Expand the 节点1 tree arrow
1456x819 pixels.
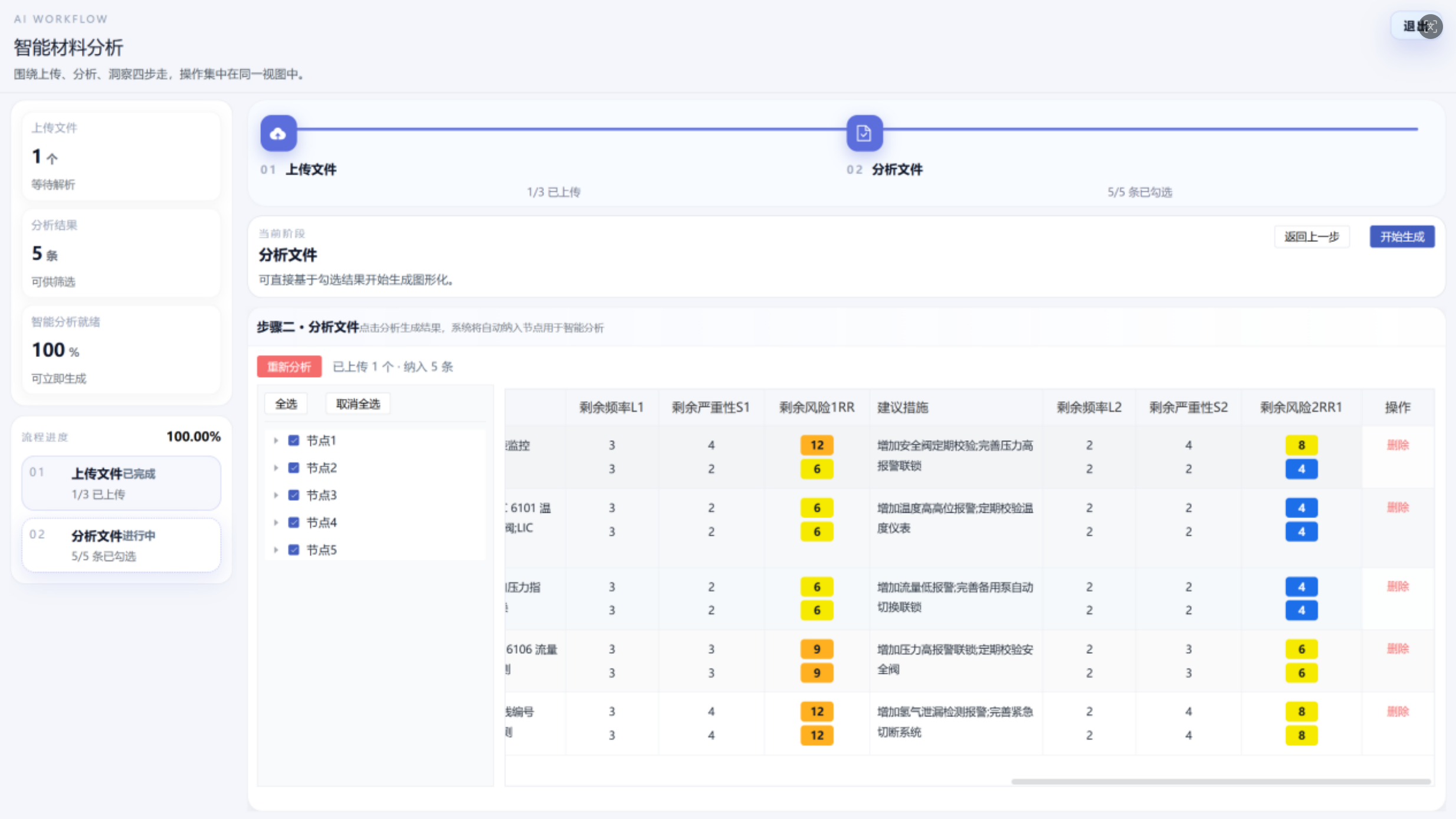[276, 440]
